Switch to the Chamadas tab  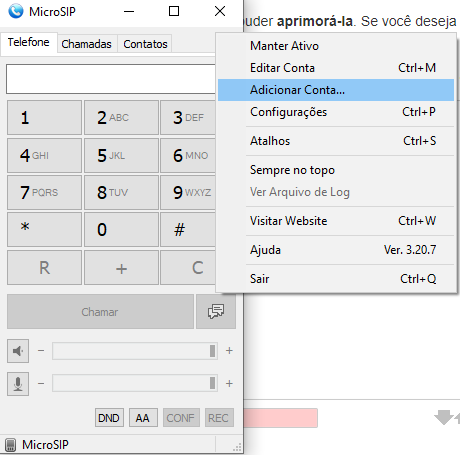coord(87,44)
